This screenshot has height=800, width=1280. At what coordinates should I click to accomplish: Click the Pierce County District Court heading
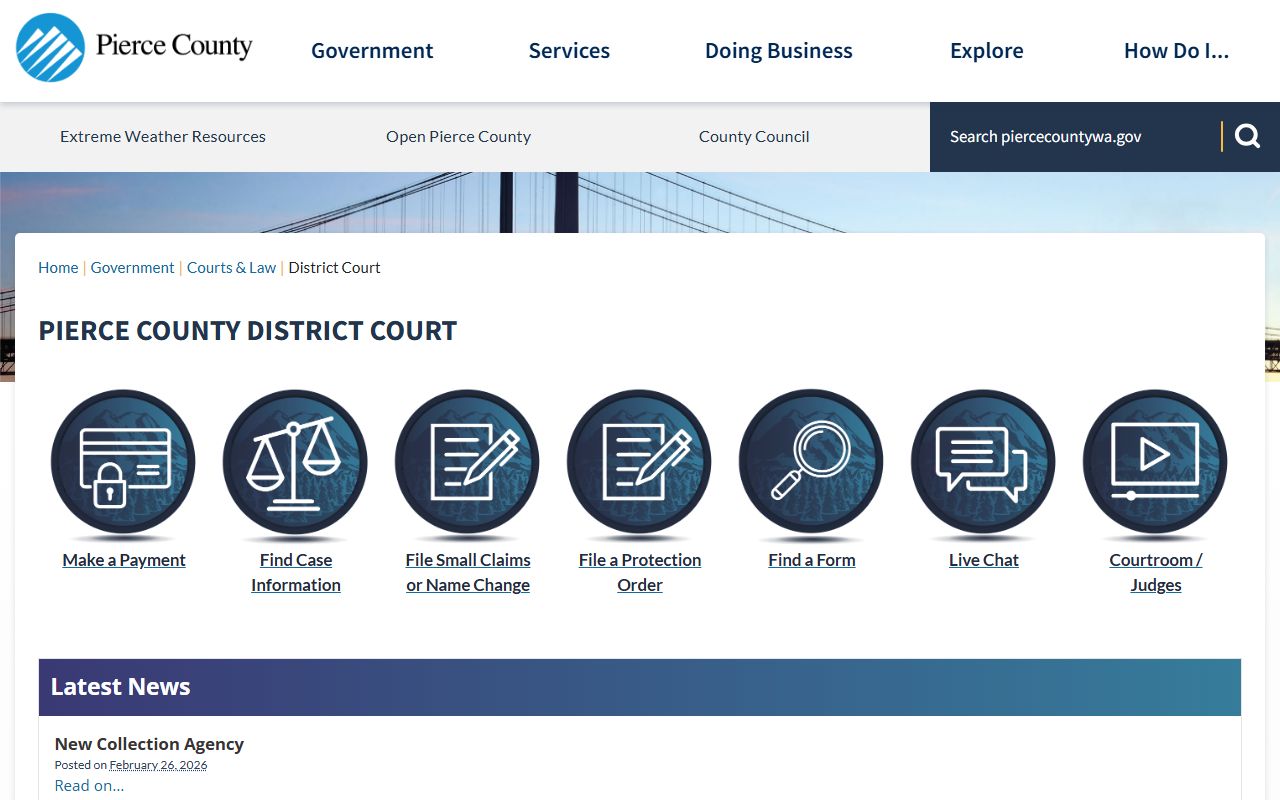[248, 331]
